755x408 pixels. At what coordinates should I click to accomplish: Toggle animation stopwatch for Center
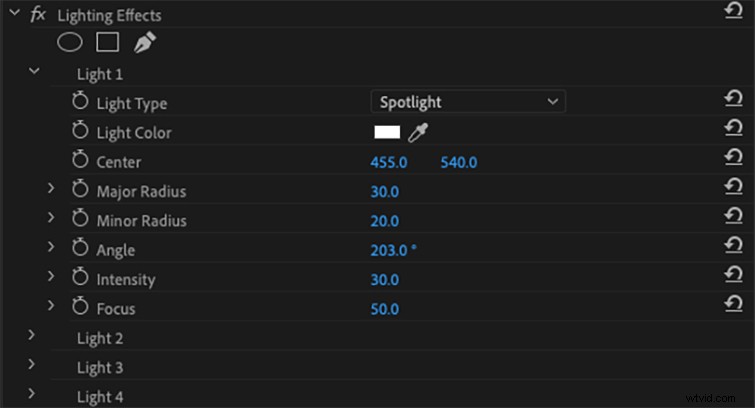[80, 159]
